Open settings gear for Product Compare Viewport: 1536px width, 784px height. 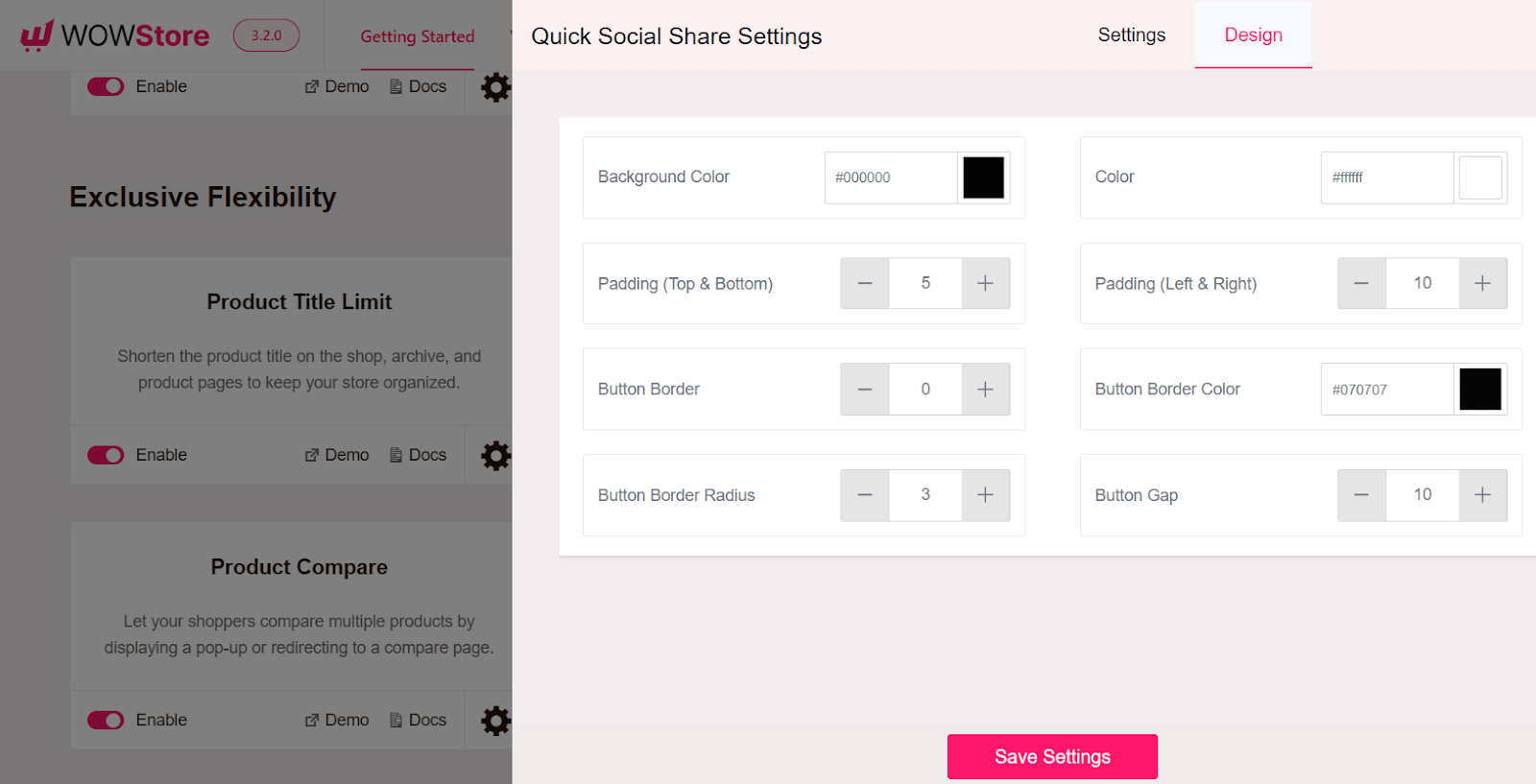(x=495, y=720)
